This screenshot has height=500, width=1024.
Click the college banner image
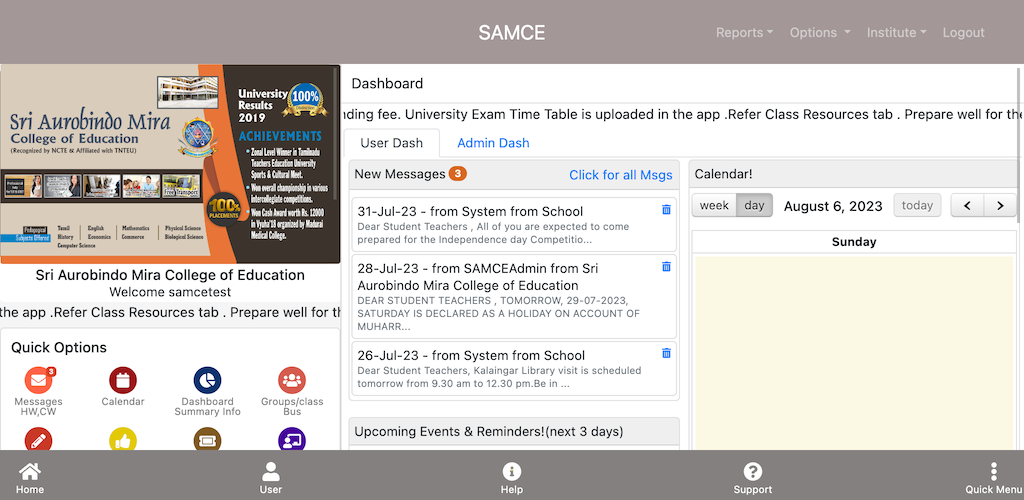tap(170, 164)
